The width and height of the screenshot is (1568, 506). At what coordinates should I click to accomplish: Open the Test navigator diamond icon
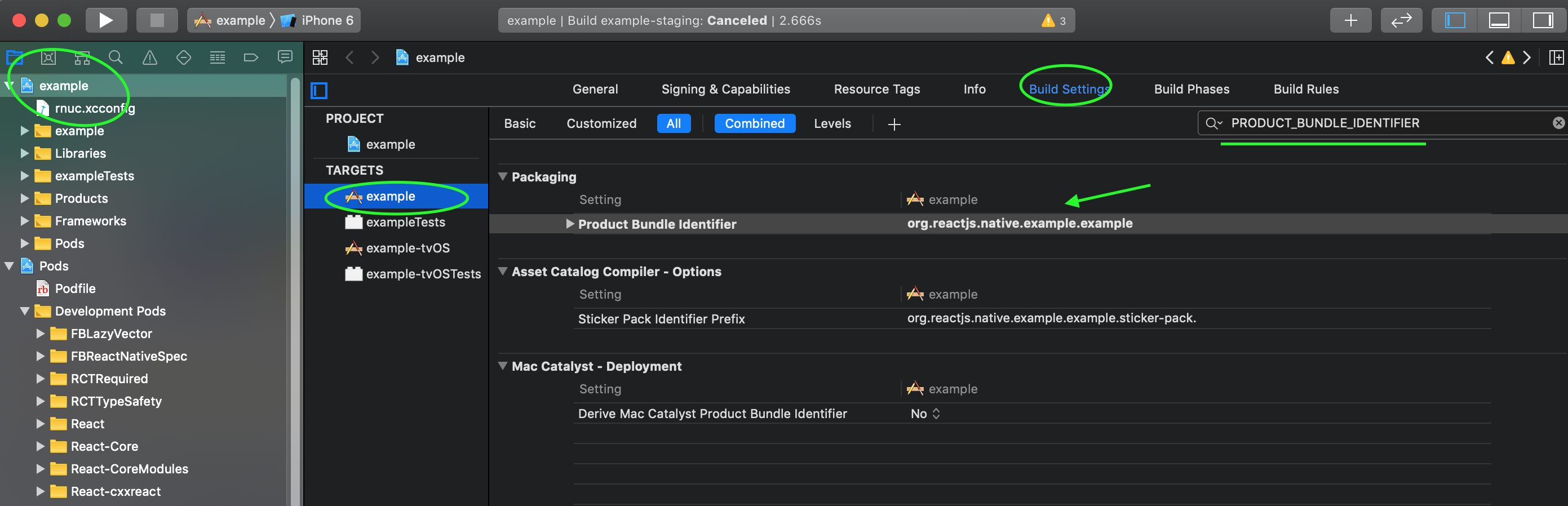click(x=183, y=58)
